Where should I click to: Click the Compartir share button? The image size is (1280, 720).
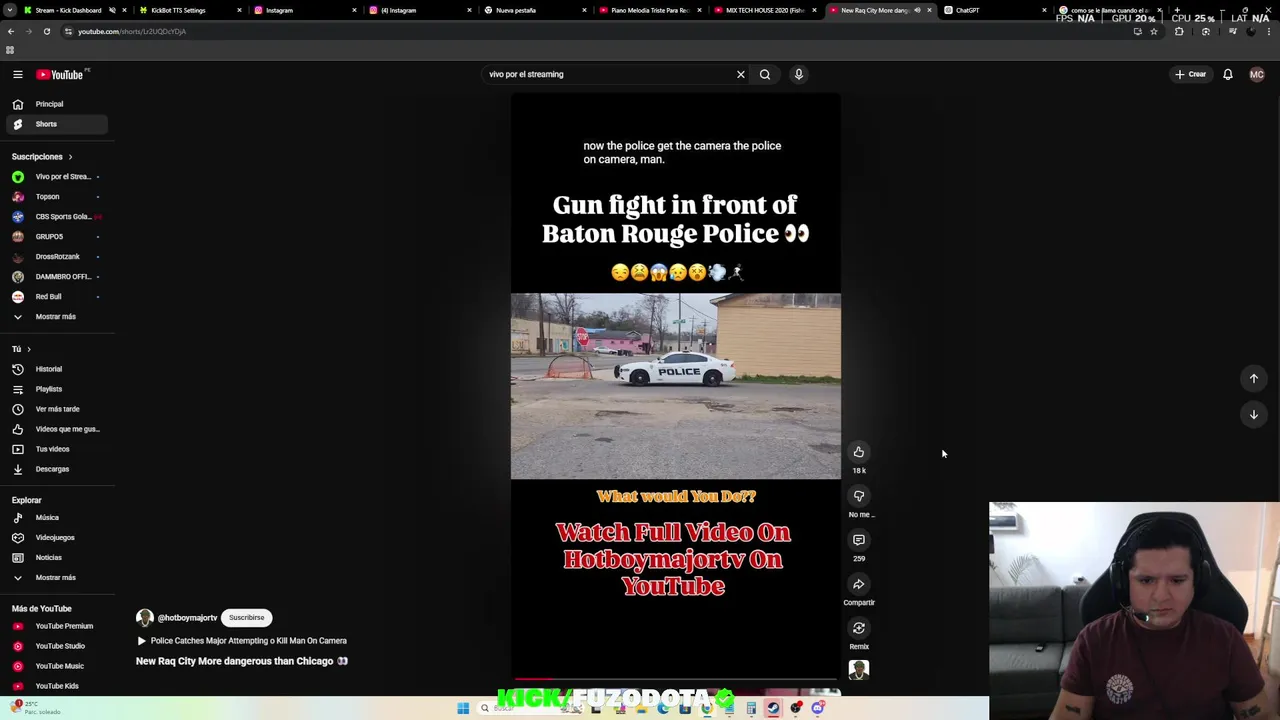[858, 584]
